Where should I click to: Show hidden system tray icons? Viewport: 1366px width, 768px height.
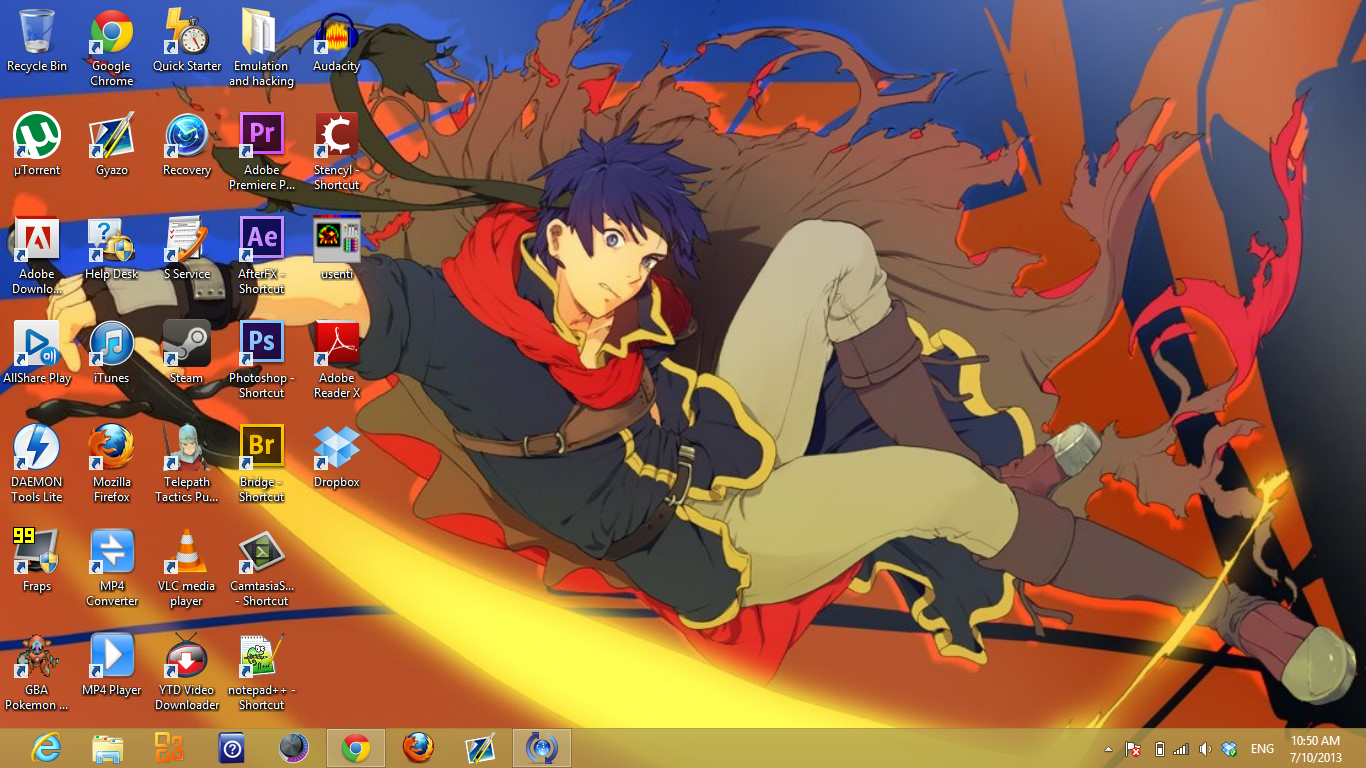pyautogui.click(x=1108, y=749)
